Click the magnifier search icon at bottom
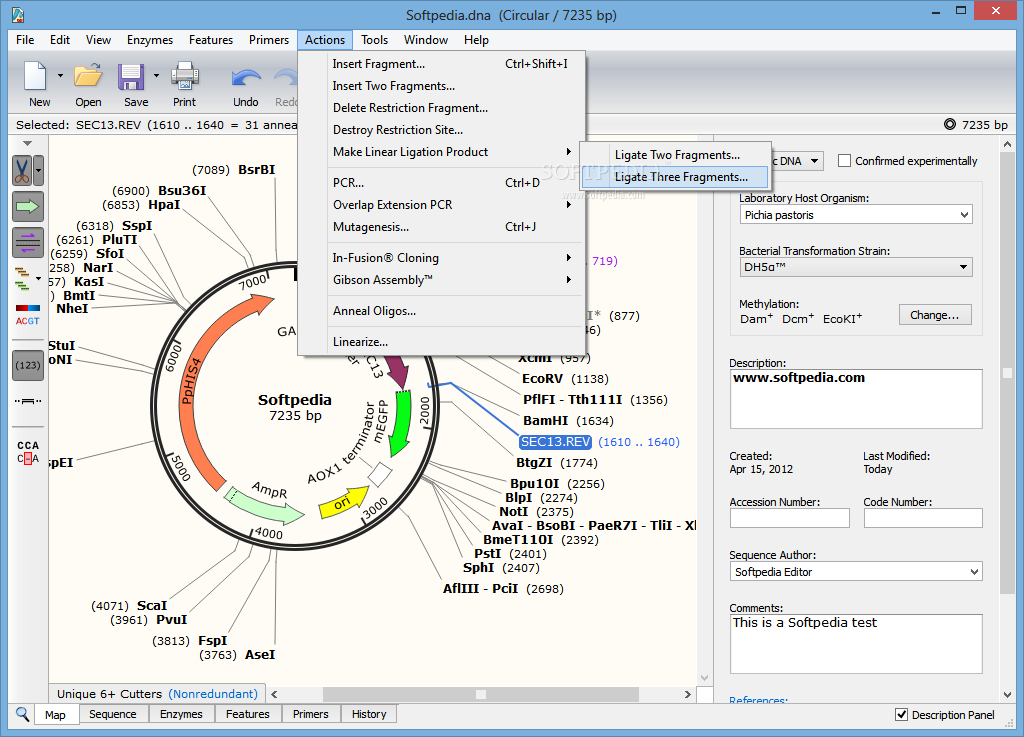Screen dimensions: 1024x737 [x=22, y=713]
